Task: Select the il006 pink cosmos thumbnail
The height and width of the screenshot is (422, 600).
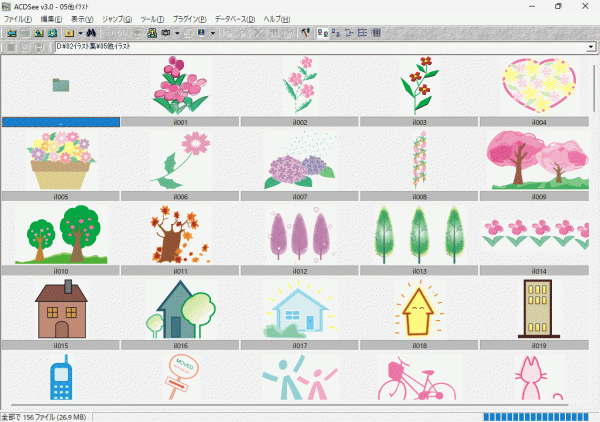Action: 180,160
